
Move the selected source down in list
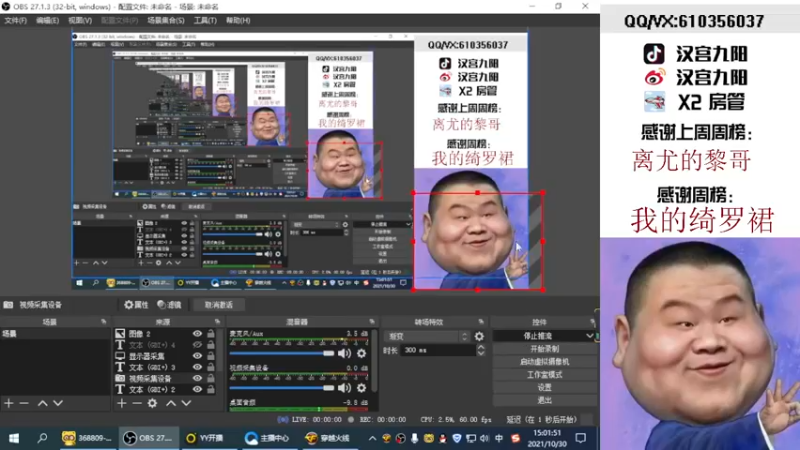pyautogui.click(x=186, y=403)
